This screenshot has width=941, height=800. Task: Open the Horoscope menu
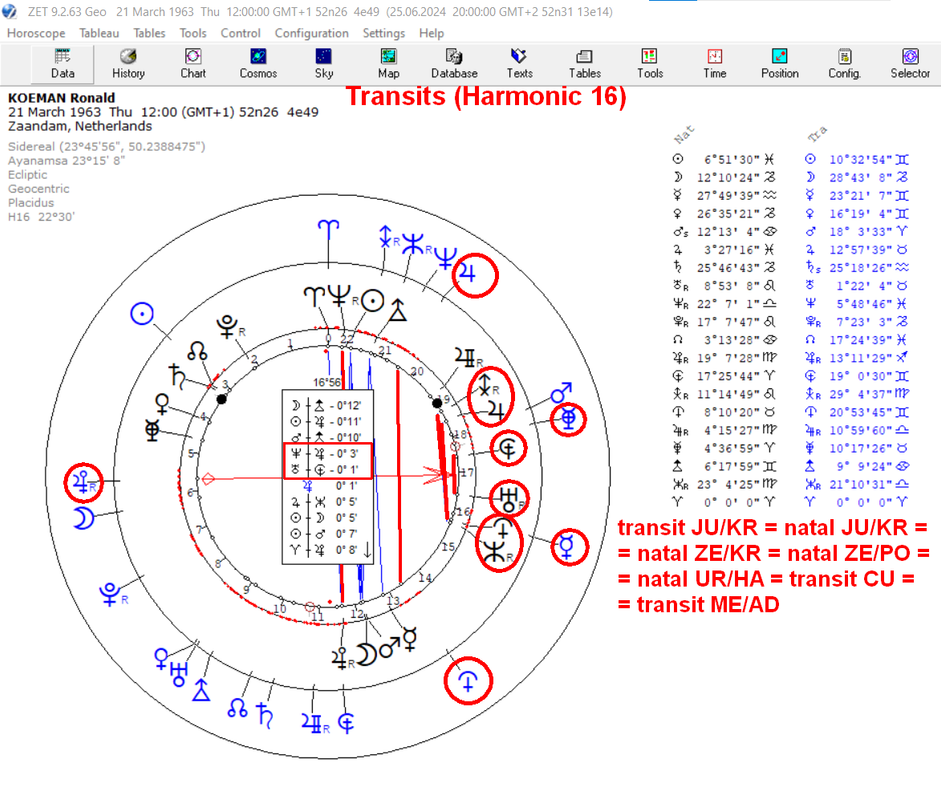click(36, 33)
